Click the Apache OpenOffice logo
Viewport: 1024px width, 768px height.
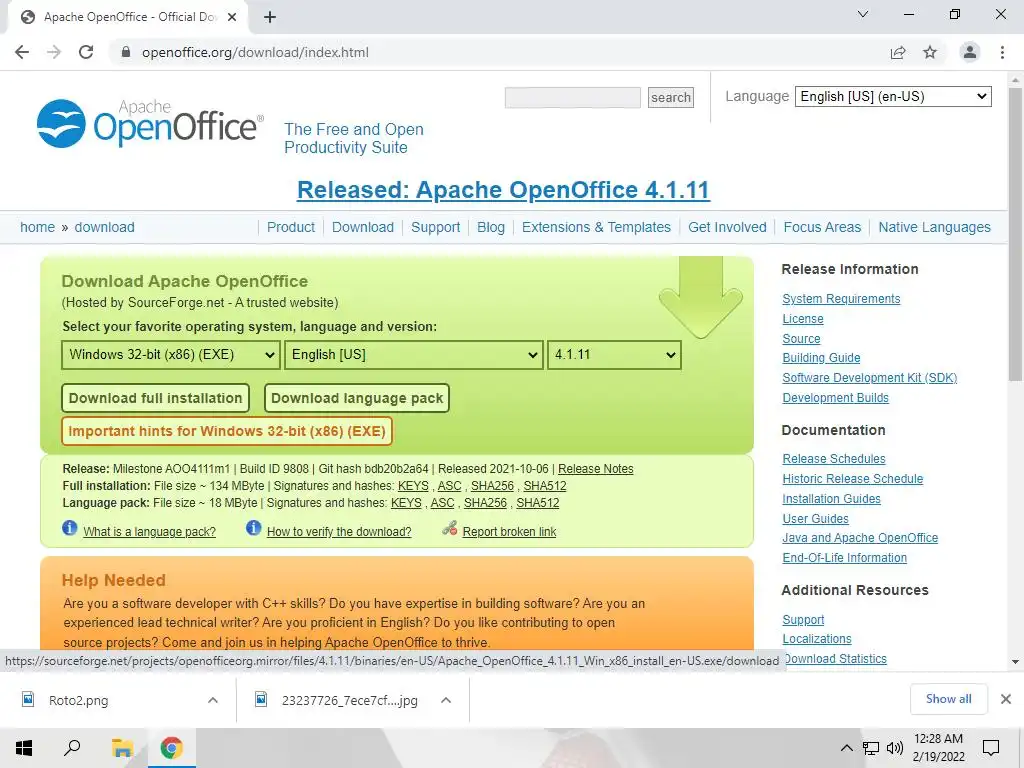coord(150,123)
